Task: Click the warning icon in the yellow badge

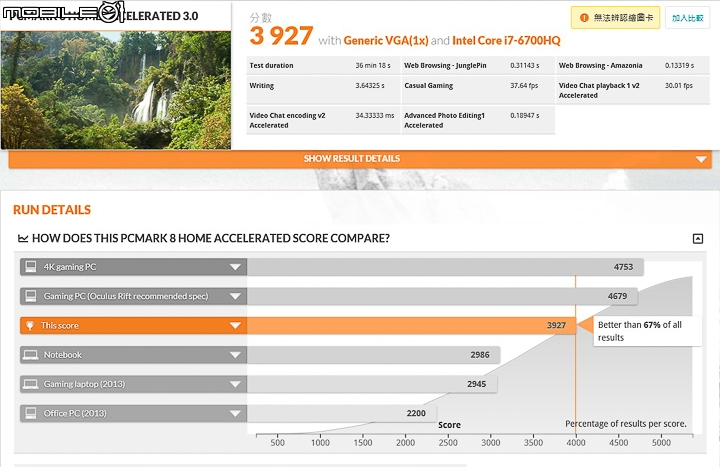Action: tap(584, 18)
